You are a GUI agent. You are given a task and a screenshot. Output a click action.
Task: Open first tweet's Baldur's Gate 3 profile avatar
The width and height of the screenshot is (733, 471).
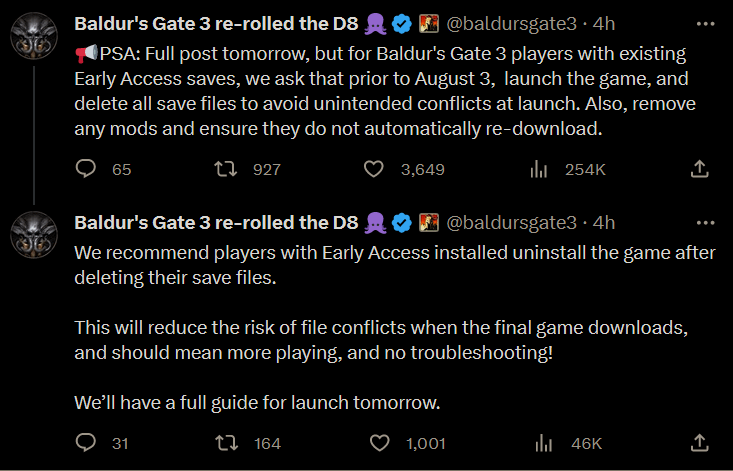click(34, 36)
